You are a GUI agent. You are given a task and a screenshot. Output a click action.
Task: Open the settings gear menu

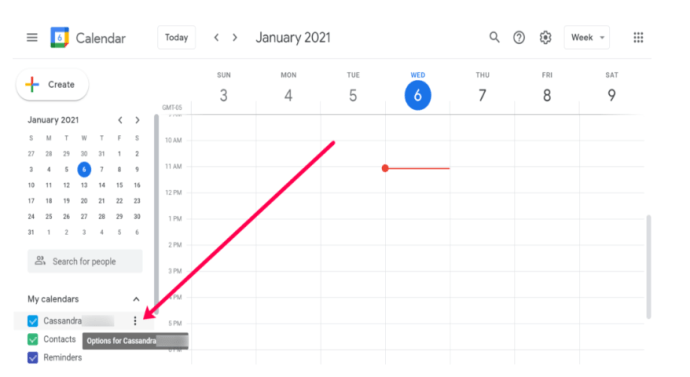(545, 37)
